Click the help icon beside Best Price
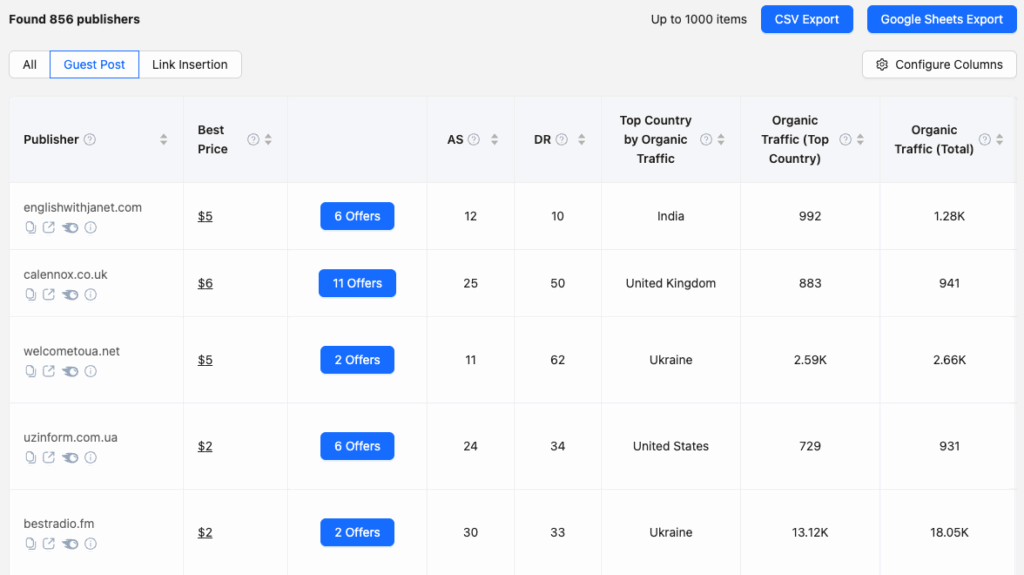The image size is (1024, 575). click(x=253, y=140)
